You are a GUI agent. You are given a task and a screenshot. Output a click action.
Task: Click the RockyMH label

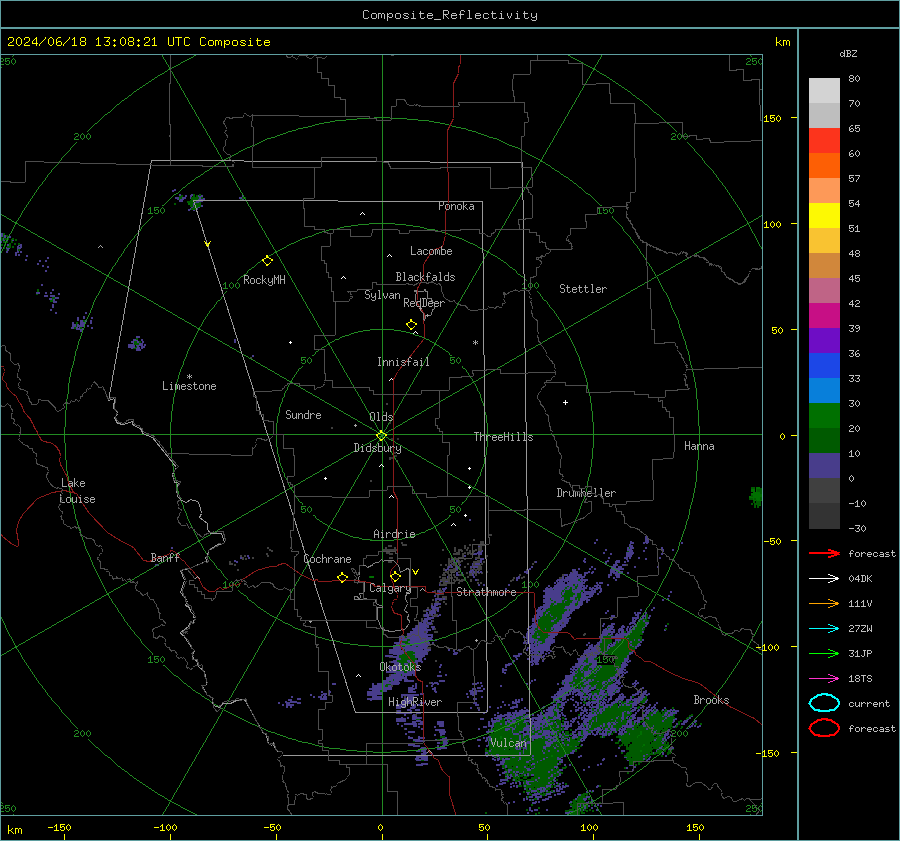tap(264, 280)
